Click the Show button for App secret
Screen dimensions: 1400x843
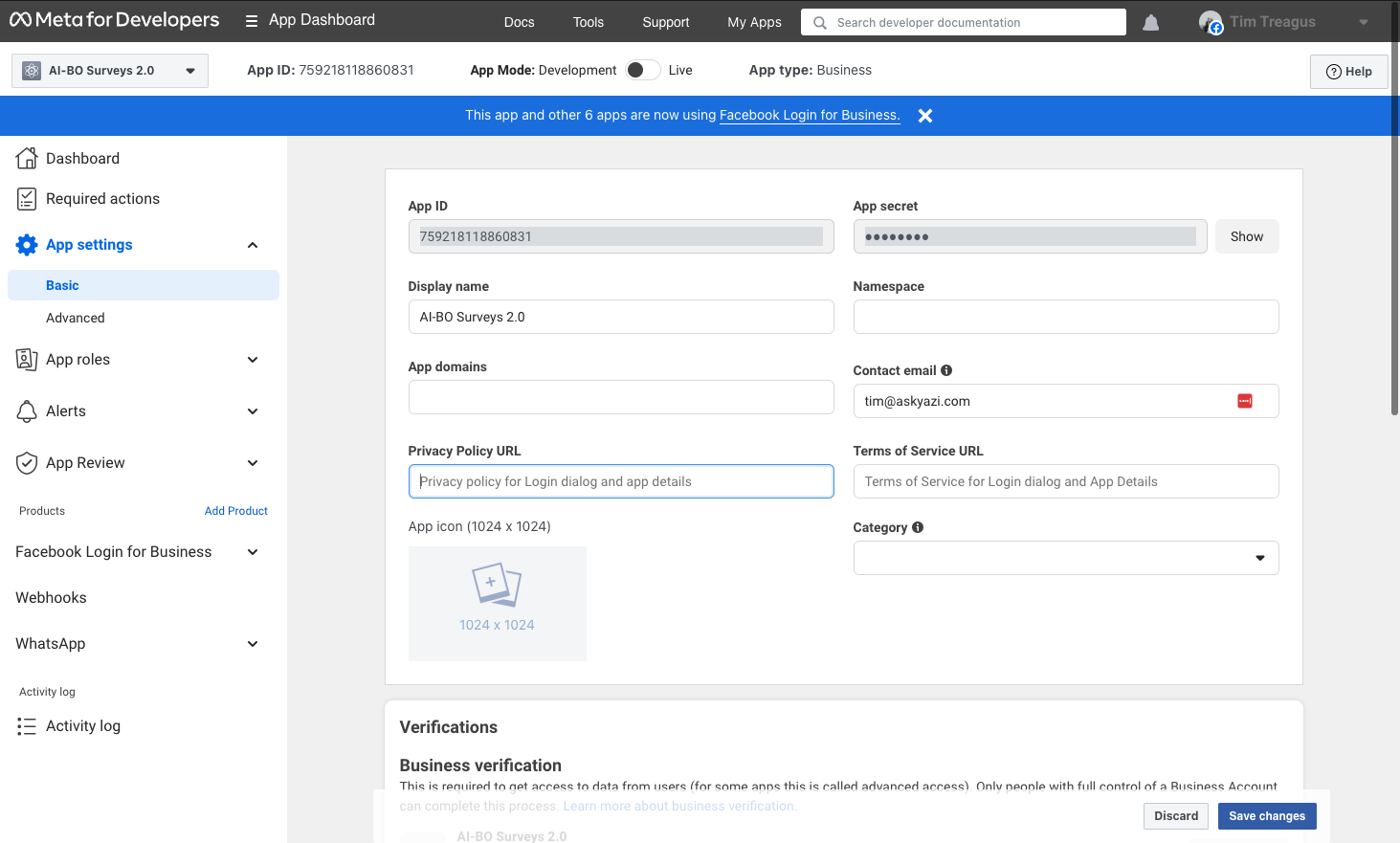[x=1247, y=236]
